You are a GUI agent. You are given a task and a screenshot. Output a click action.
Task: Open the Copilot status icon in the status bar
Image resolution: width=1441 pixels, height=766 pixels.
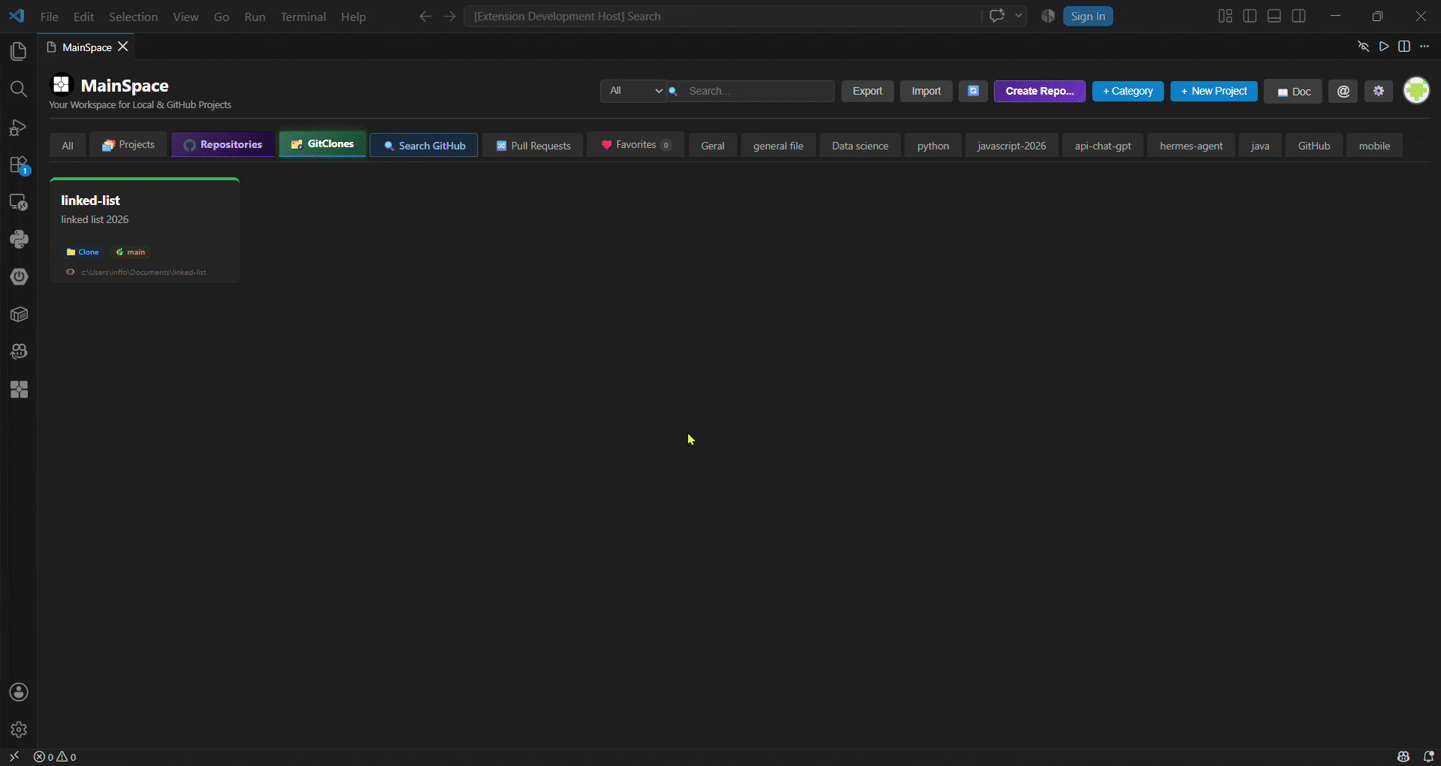(1404, 757)
